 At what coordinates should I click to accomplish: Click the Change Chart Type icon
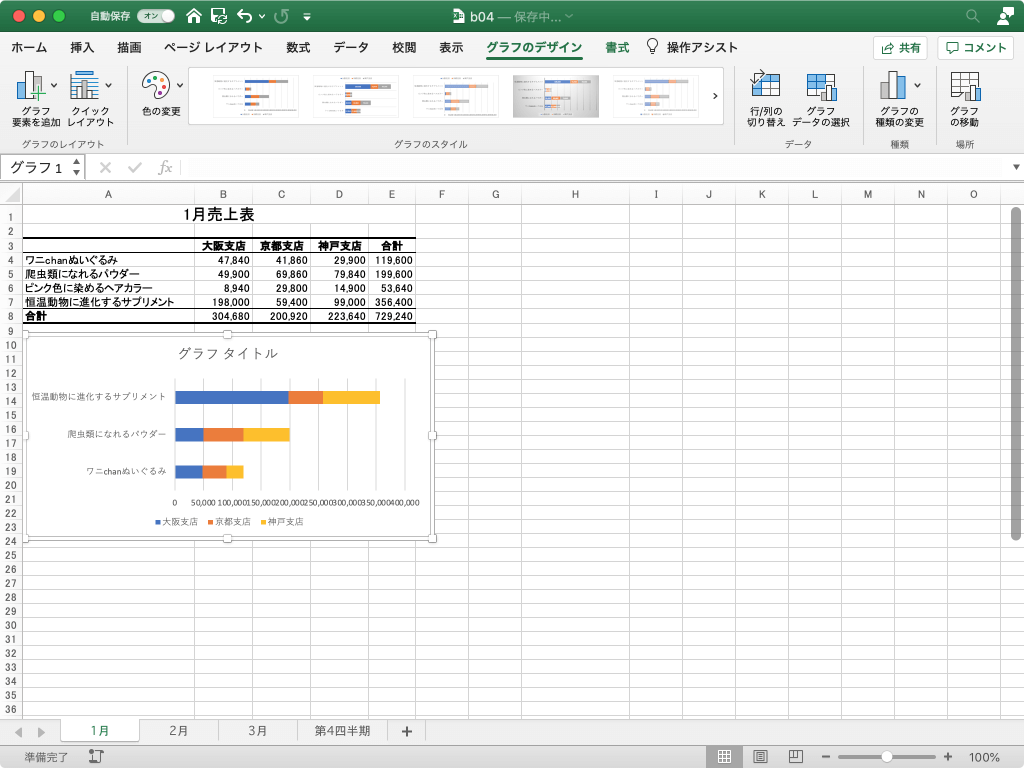(x=893, y=86)
